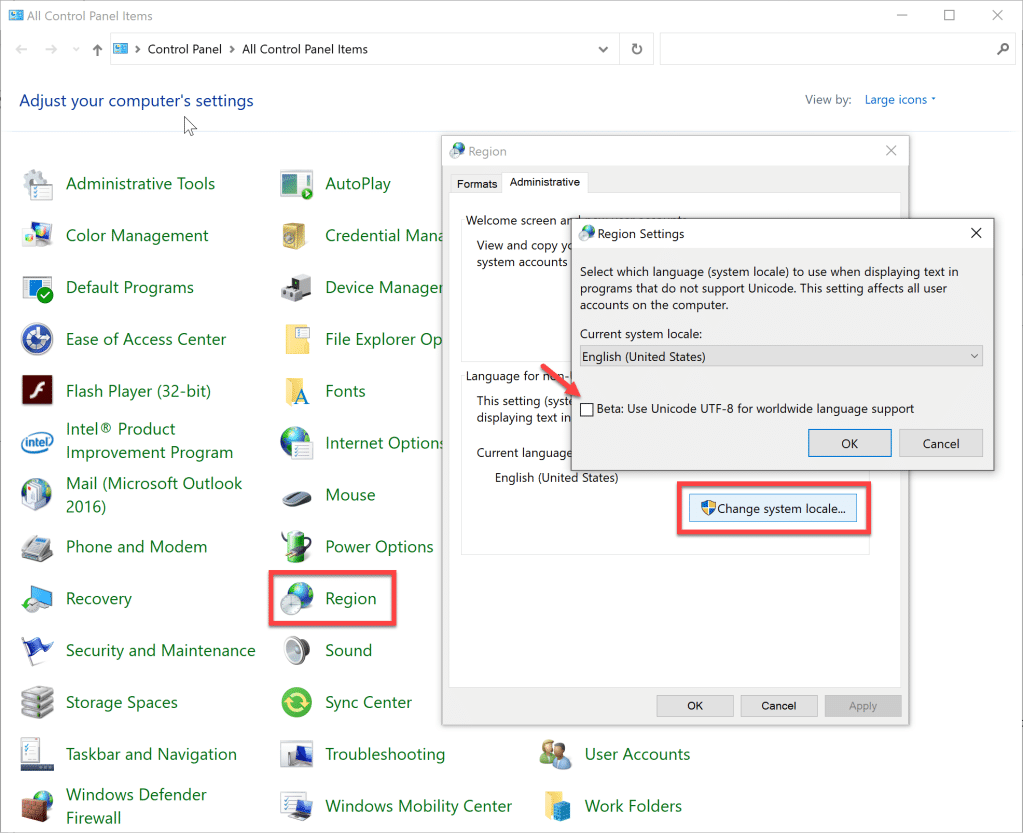This screenshot has height=833, width=1023.
Task: Open the Fonts folder icon
Action: click(x=297, y=391)
